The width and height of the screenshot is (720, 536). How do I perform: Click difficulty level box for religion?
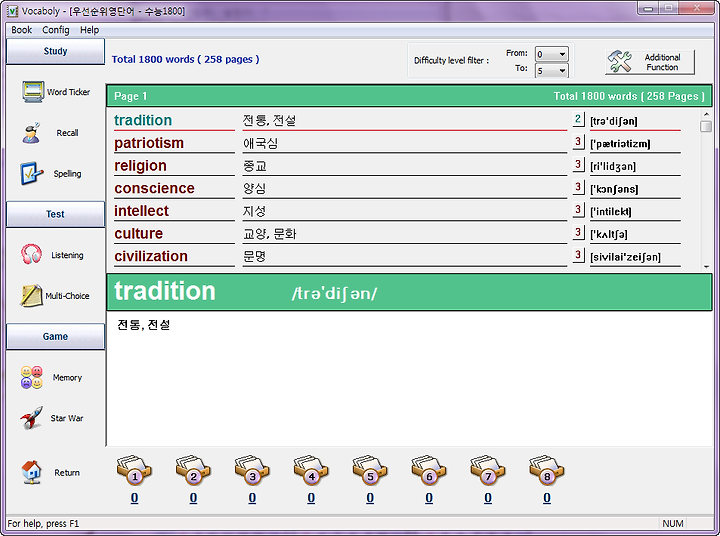pos(578,164)
